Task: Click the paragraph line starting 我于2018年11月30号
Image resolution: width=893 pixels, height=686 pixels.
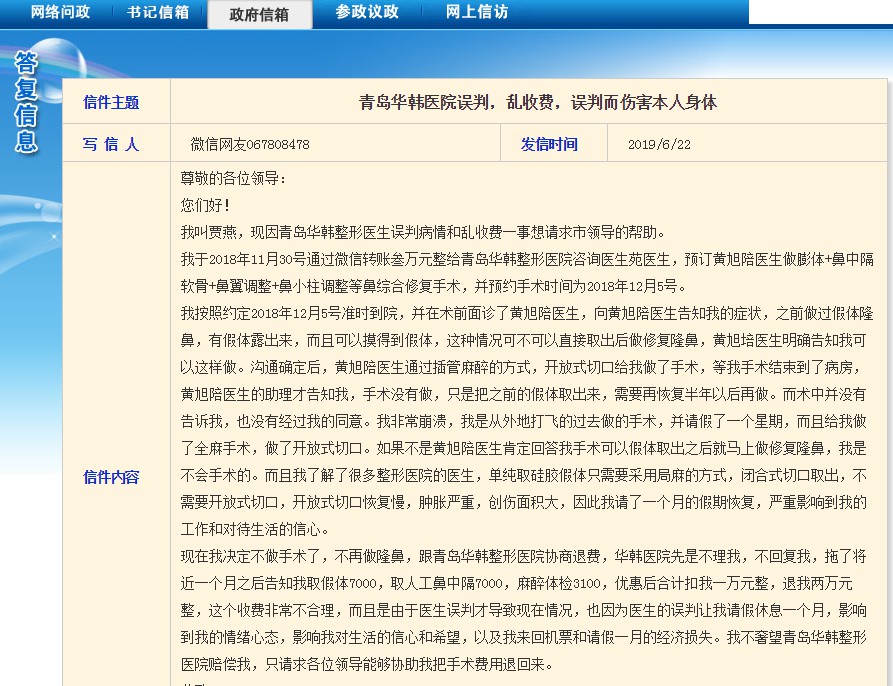Action: 527,259
